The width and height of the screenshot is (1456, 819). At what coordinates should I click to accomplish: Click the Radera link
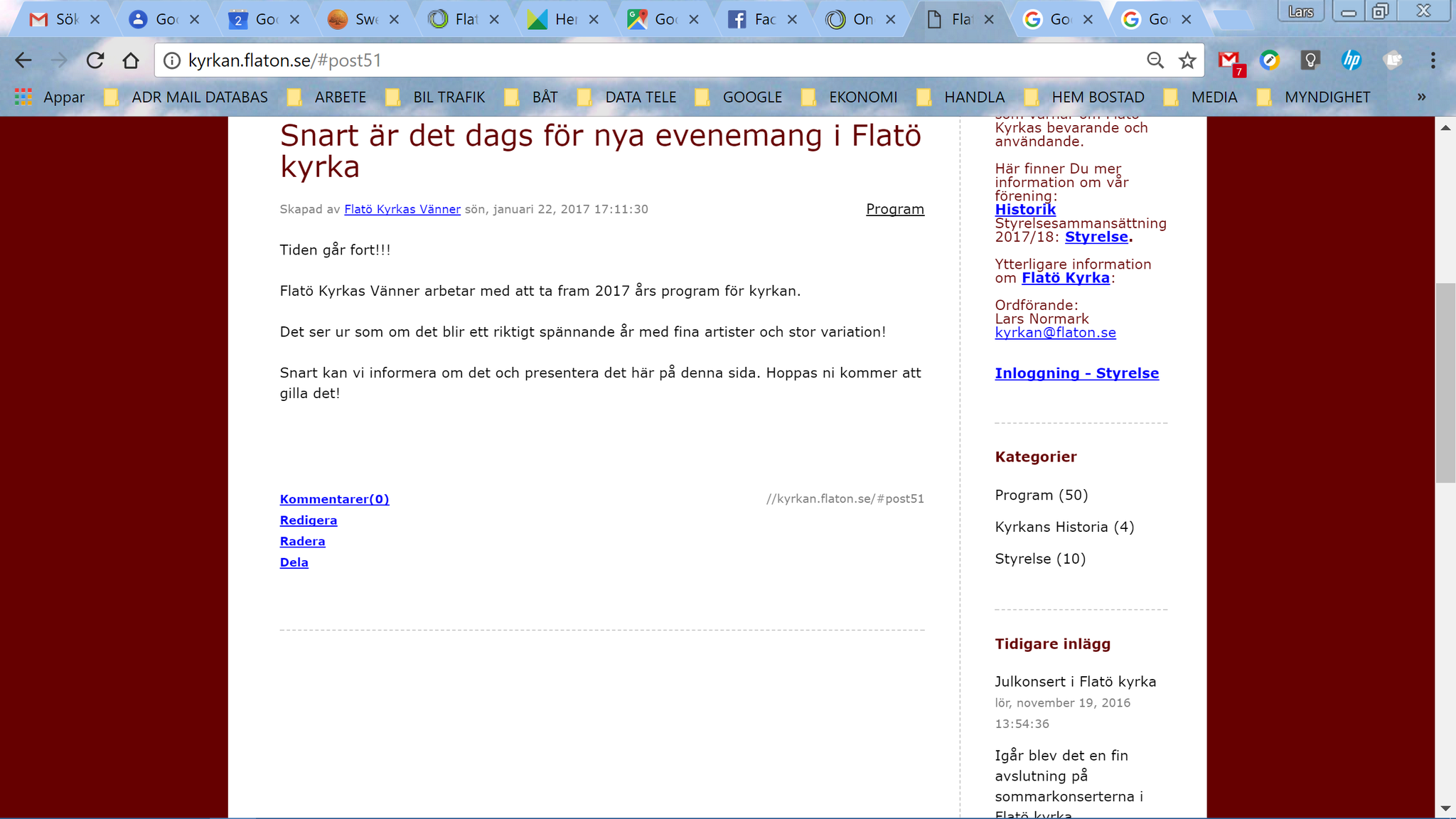pyautogui.click(x=302, y=541)
